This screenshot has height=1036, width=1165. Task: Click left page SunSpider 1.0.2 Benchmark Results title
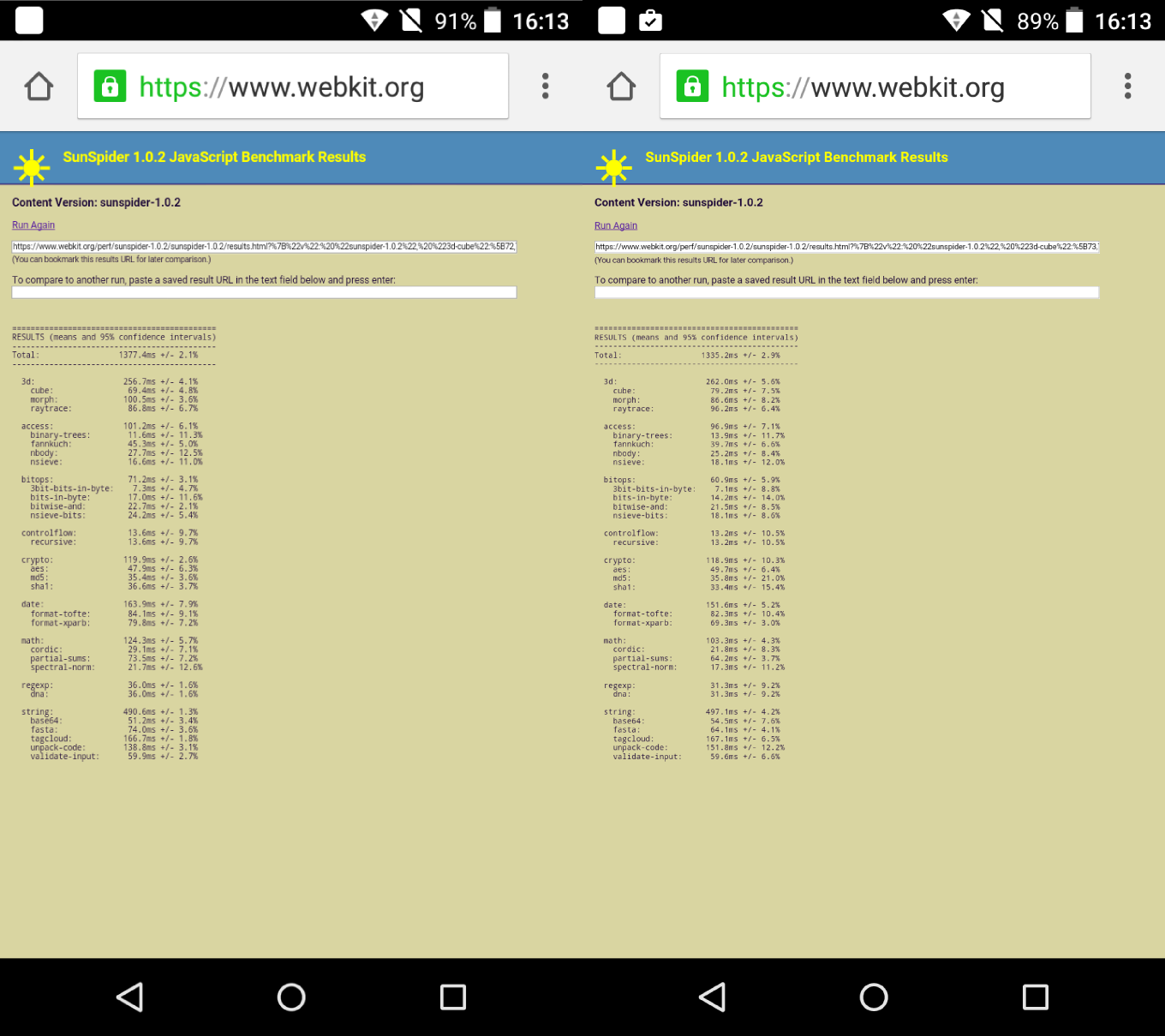tap(214, 157)
